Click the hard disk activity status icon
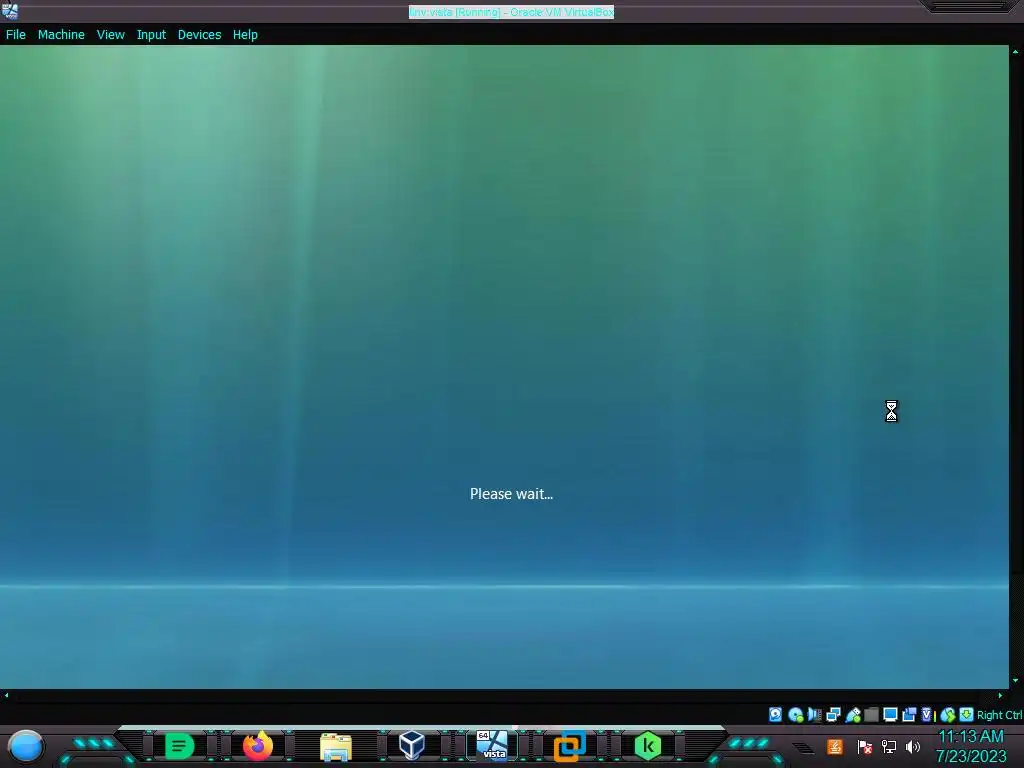Screen dimensions: 1024x768 (775, 714)
